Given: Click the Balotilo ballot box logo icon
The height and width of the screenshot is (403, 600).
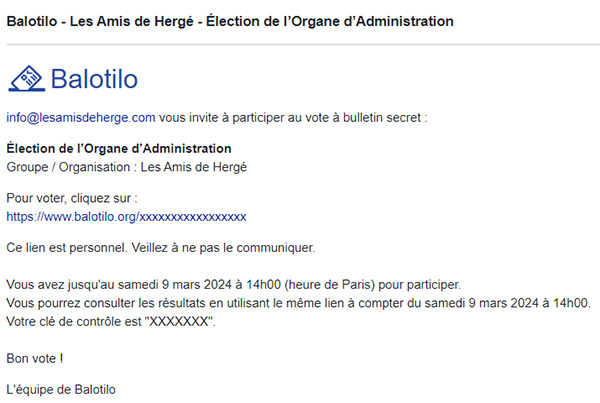Looking at the screenshot, I should (27, 78).
